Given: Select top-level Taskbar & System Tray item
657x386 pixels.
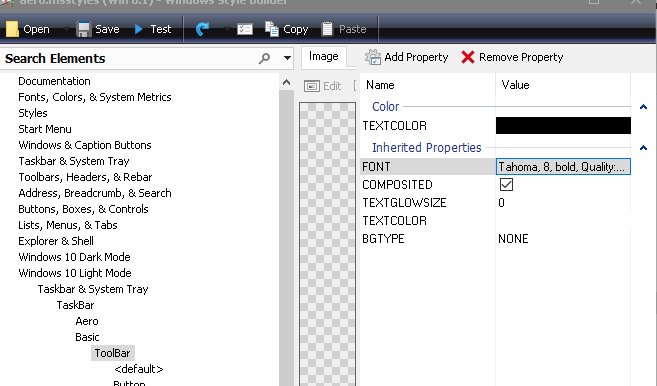Looking at the screenshot, I should pyautogui.click(x=74, y=161).
